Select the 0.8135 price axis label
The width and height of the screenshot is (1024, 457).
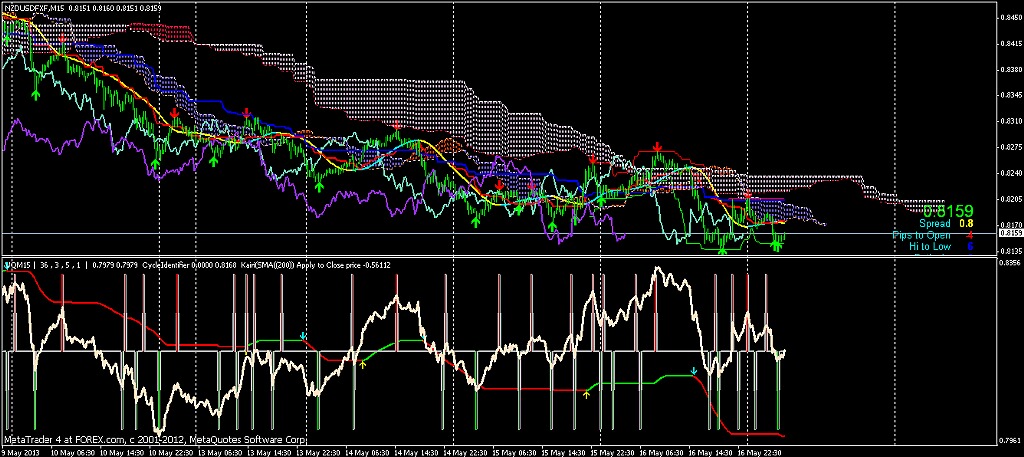tap(1012, 251)
